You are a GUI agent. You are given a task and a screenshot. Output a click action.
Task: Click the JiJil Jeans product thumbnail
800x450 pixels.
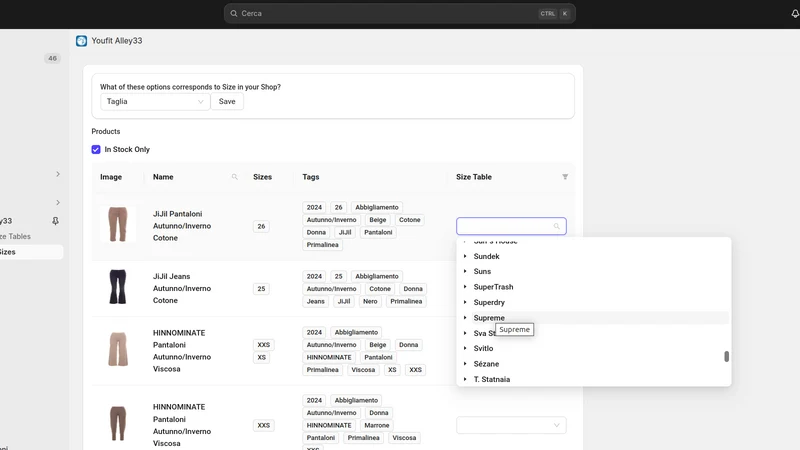pos(118,287)
